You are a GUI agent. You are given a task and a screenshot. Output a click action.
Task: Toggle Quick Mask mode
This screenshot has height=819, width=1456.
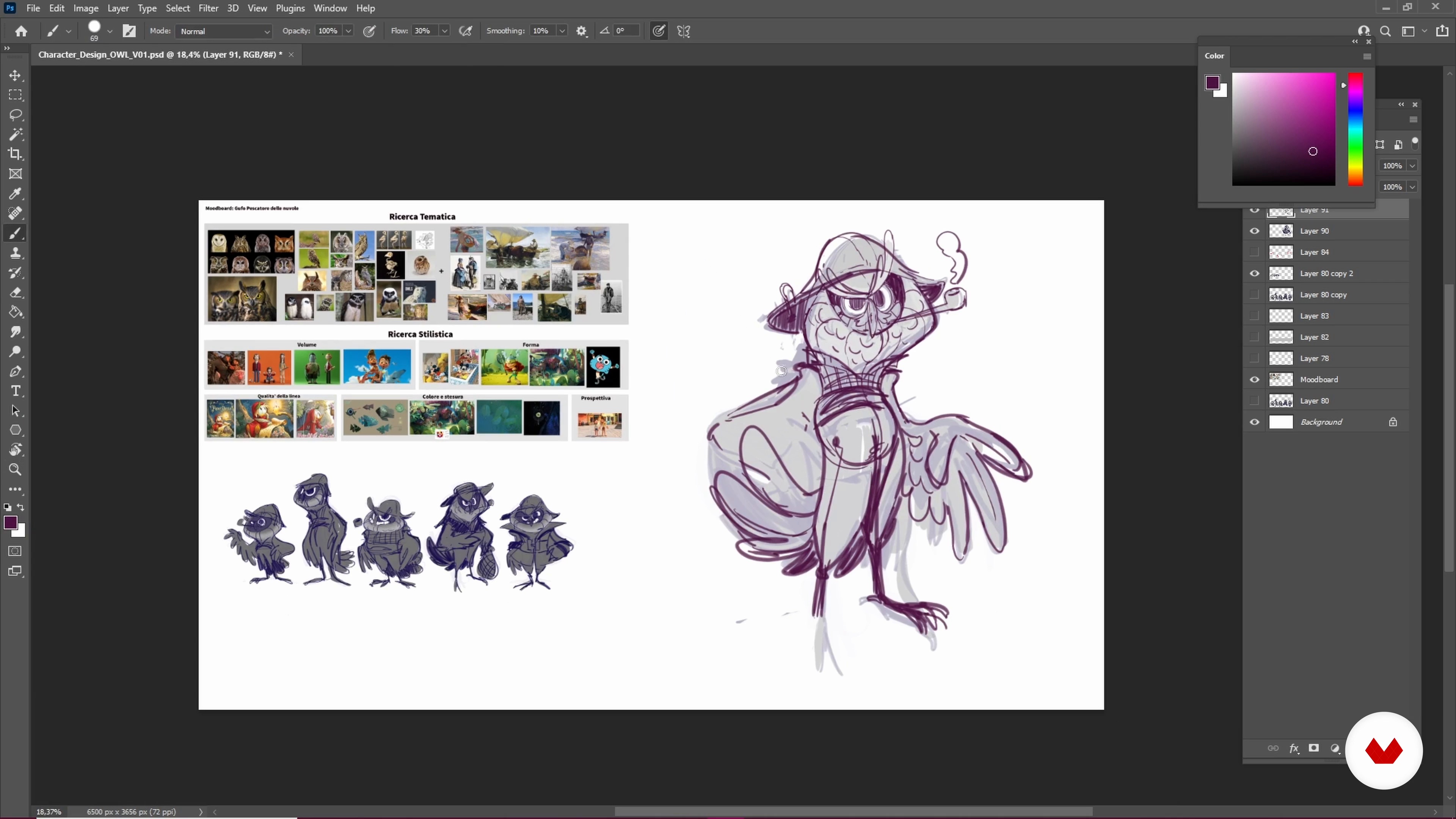click(x=15, y=551)
